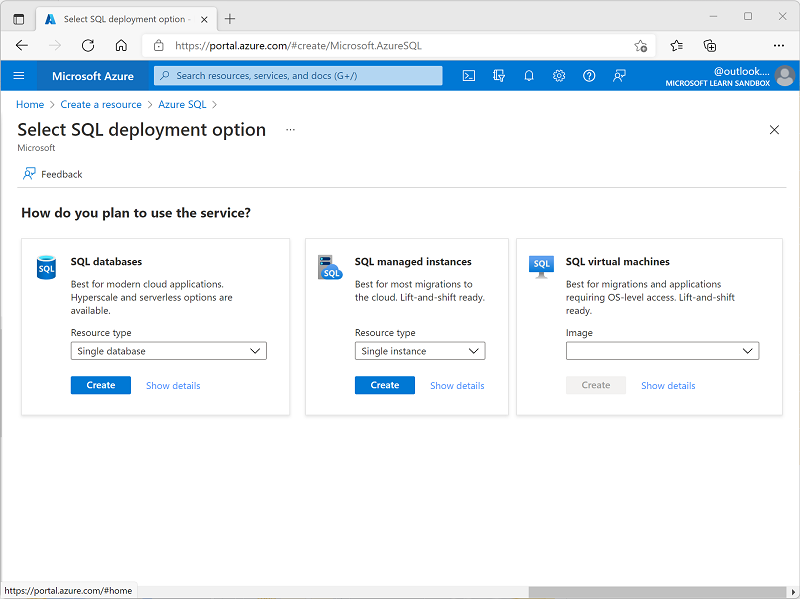
Task: Close the Select SQL deployment option tab
Action: click(x=204, y=19)
